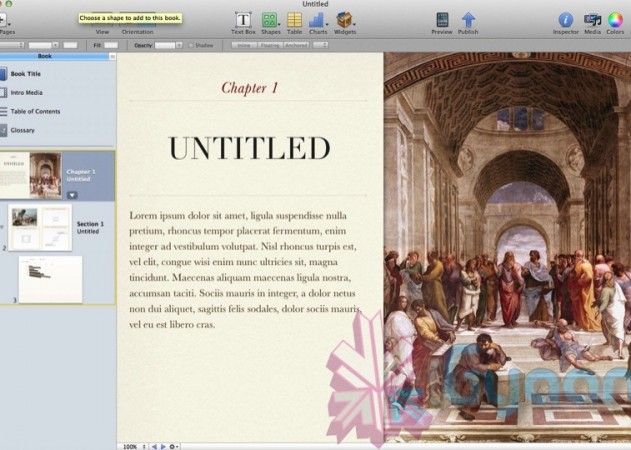This screenshot has width=631, height=450.
Task: Click the Publish arrow icon
Action: click(x=468, y=19)
